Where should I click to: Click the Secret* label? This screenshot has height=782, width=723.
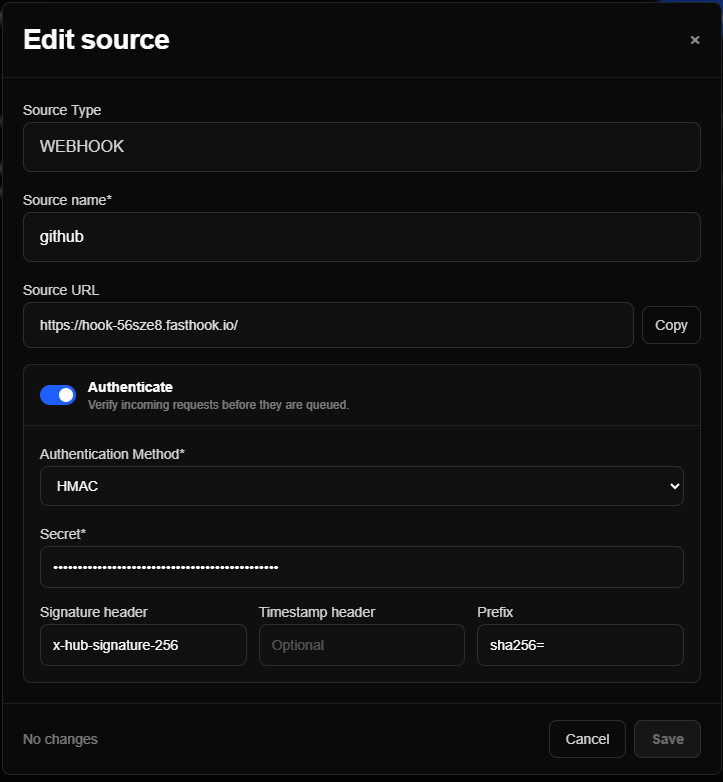pos(63,534)
